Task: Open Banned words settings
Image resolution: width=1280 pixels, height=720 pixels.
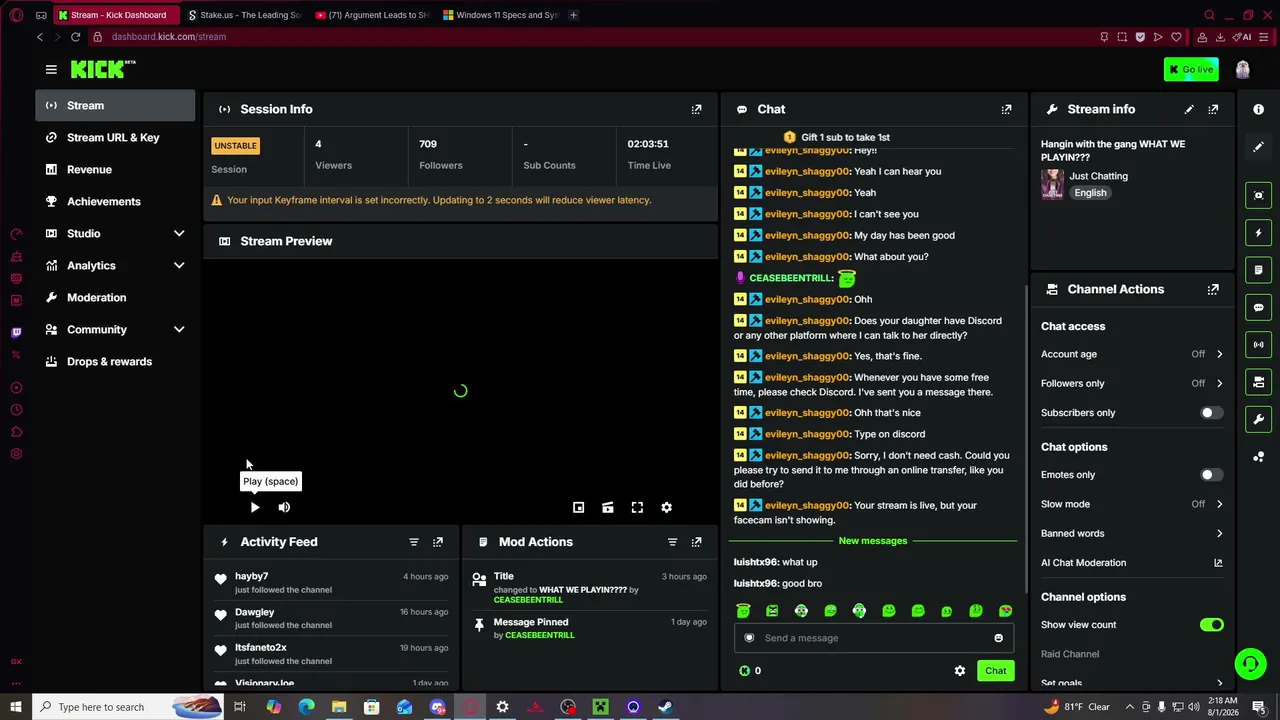Action: (x=1132, y=533)
